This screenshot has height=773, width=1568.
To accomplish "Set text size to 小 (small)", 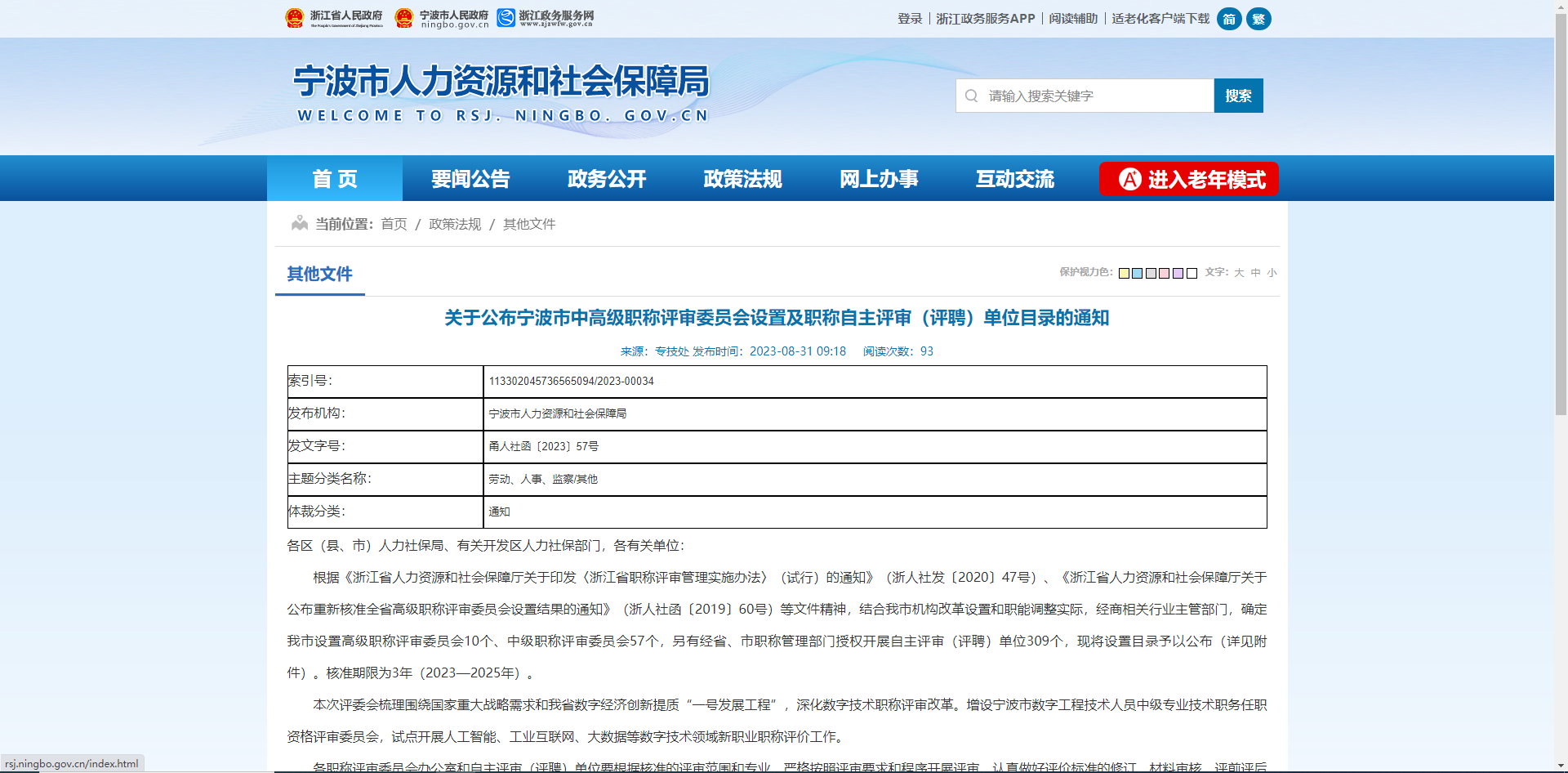I will click(x=1272, y=273).
